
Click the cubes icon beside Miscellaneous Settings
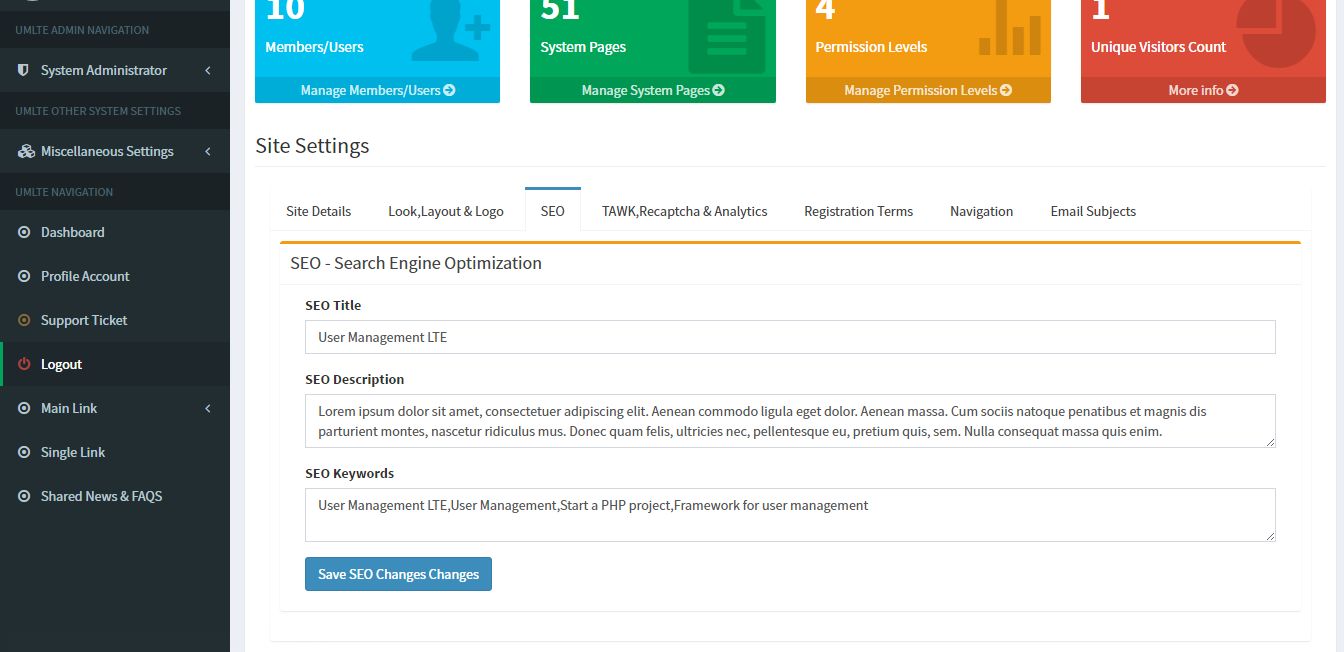[26, 152]
